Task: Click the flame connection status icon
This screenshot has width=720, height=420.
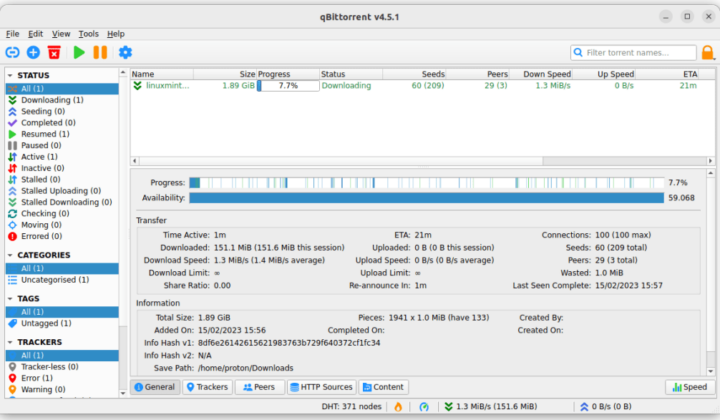Action: (x=398, y=407)
